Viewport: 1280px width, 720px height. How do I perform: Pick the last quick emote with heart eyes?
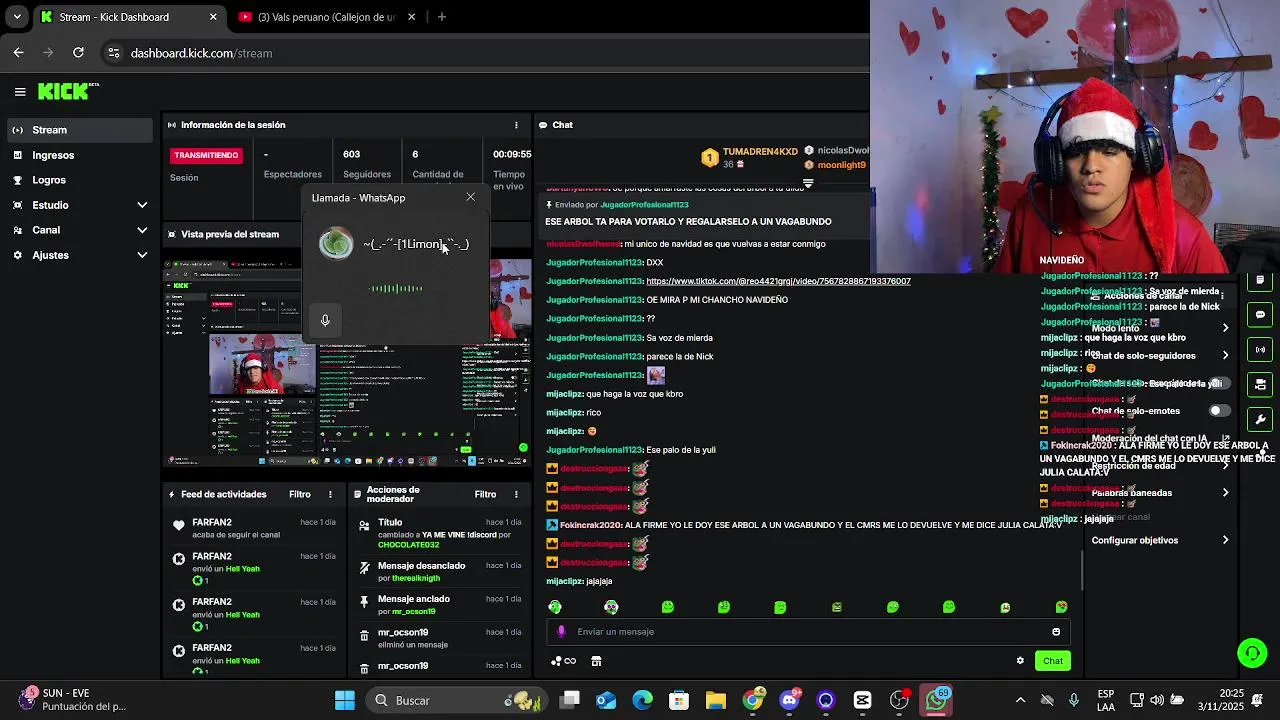tap(1061, 607)
